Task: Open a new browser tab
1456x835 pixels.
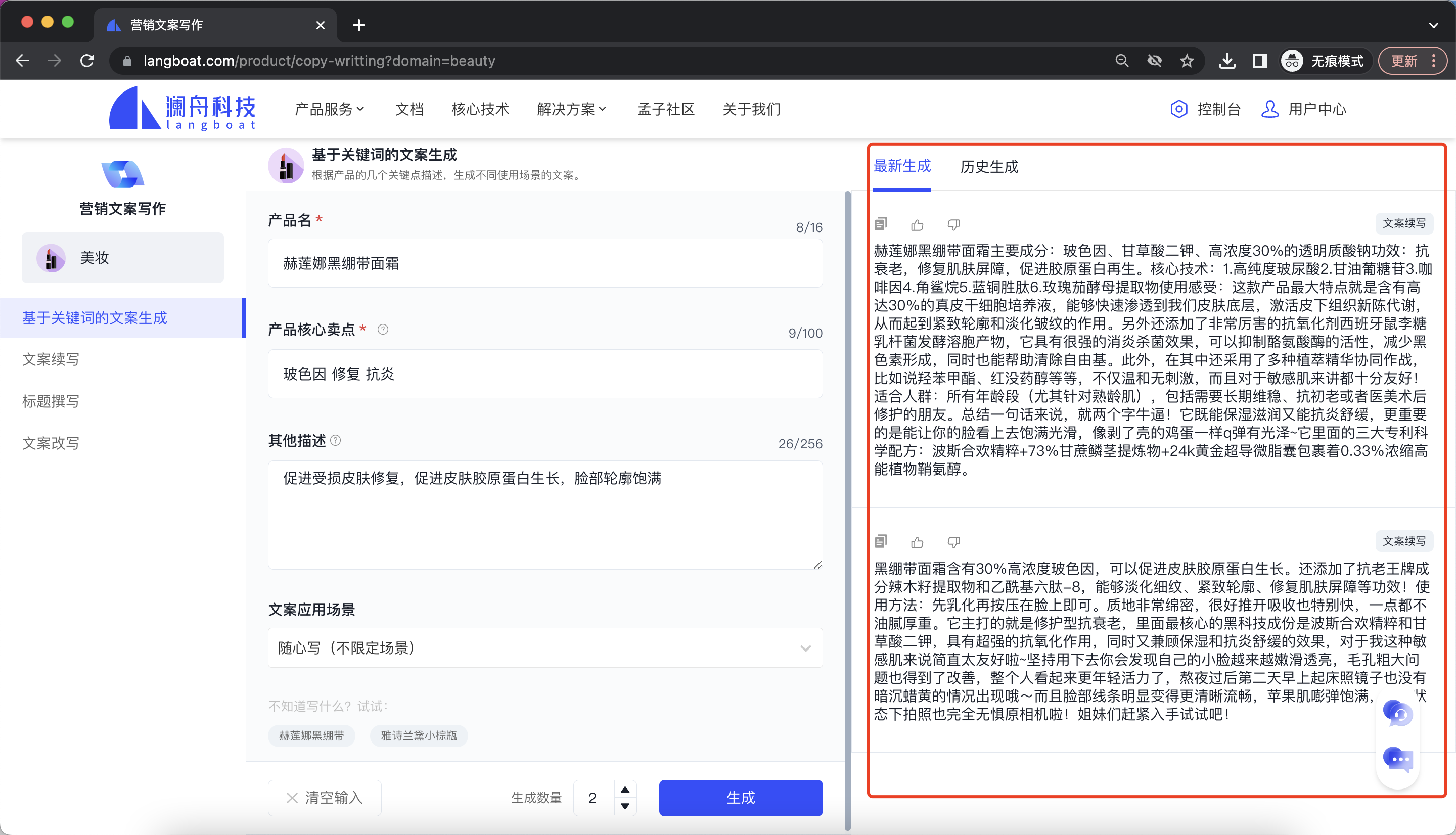Action: click(x=359, y=25)
